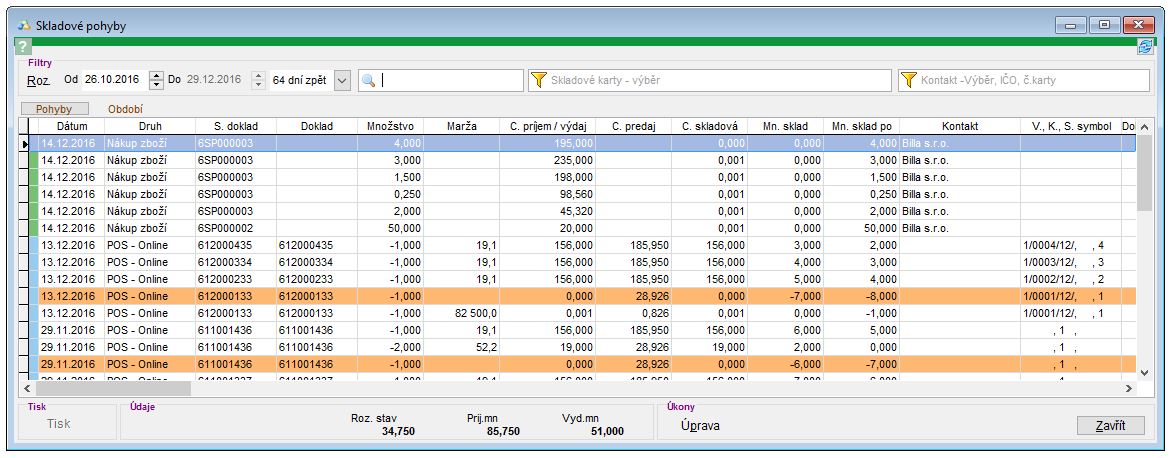Viewport: 1173px width, 458px height.
Task: Open the '64 dní zpět' period dropdown
Action: pos(341,80)
